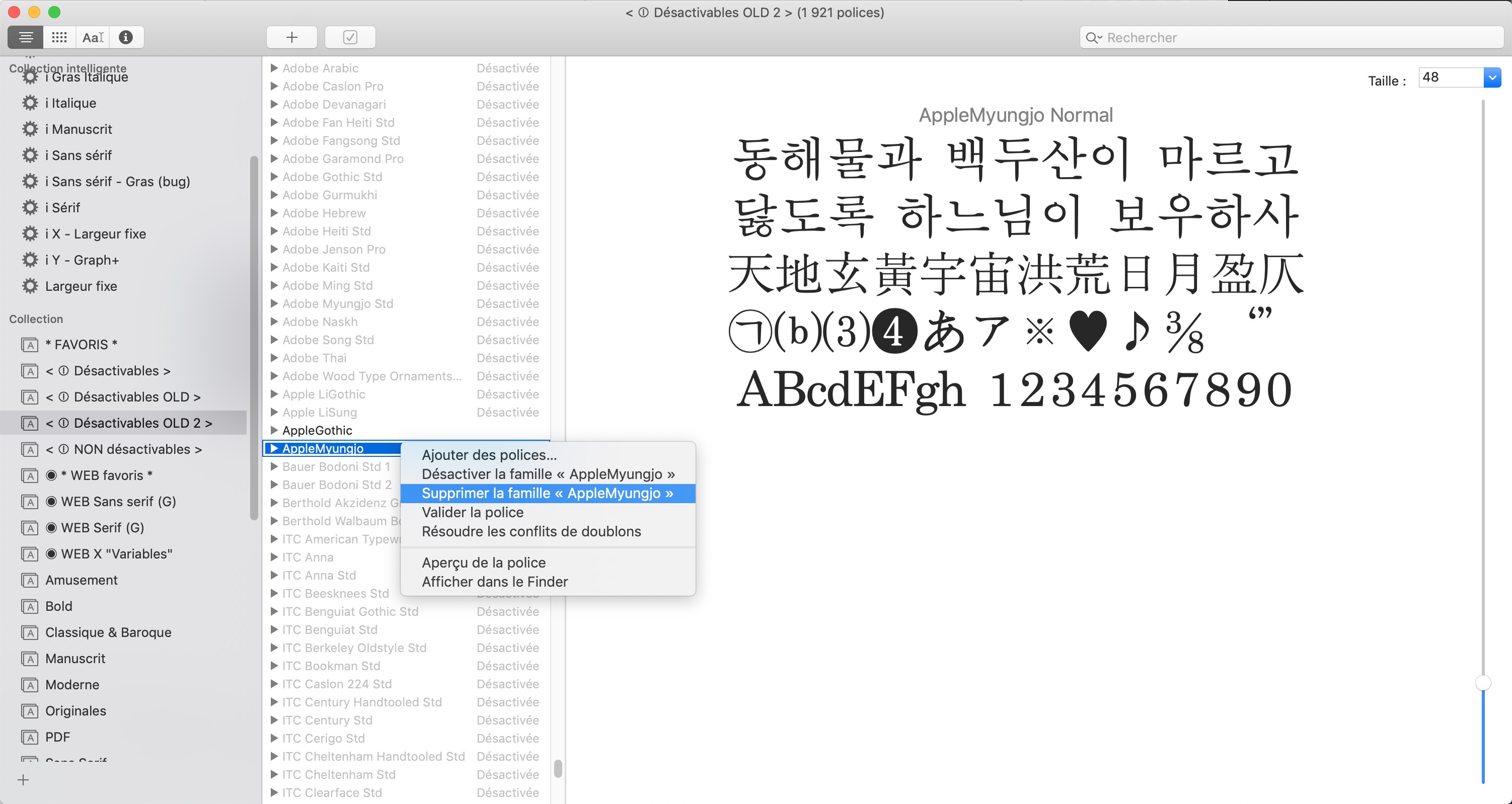This screenshot has width=1512, height=804.
Task: Switch to sample list view icon
Action: [25, 38]
